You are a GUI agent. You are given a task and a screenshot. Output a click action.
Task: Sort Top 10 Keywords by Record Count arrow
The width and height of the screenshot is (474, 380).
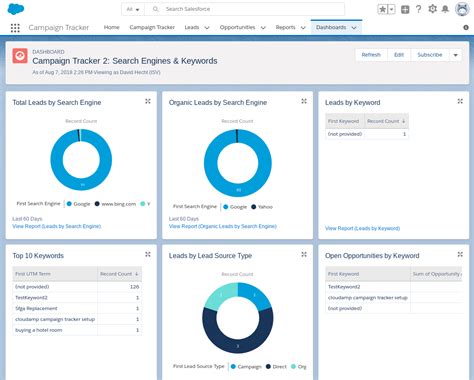[x=136, y=274]
